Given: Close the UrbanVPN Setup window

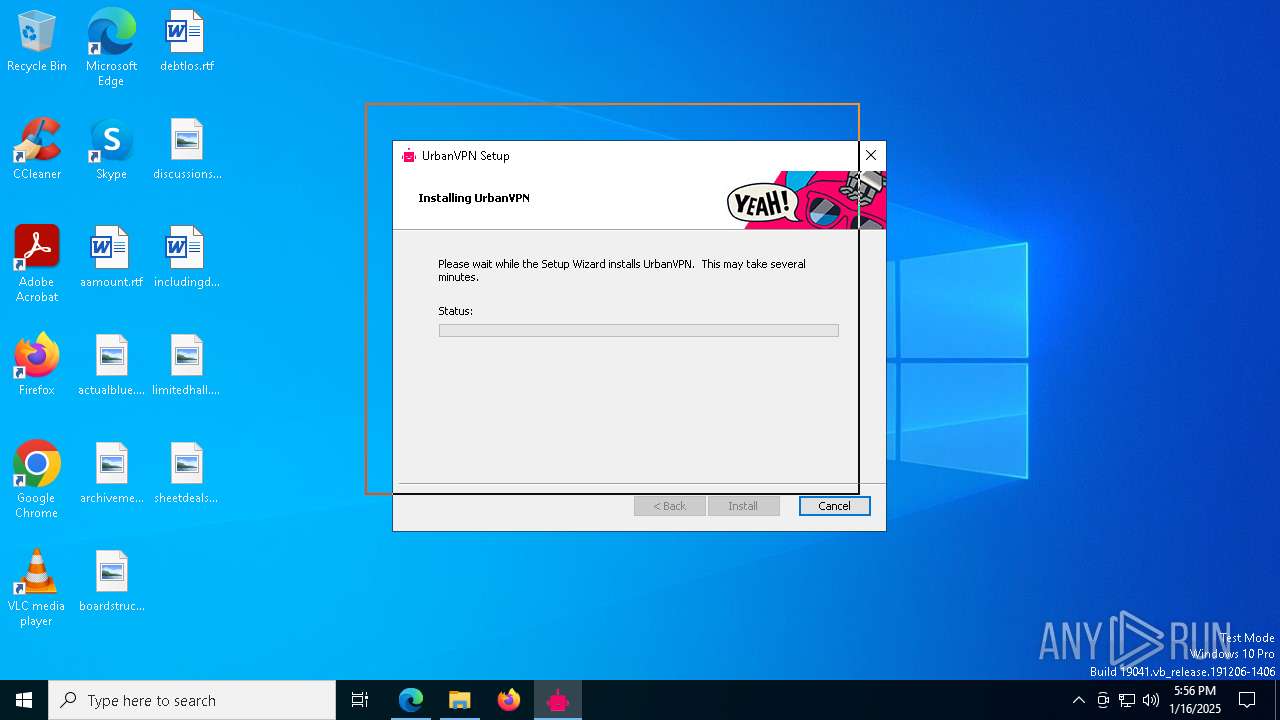Looking at the screenshot, I should (871, 155).
